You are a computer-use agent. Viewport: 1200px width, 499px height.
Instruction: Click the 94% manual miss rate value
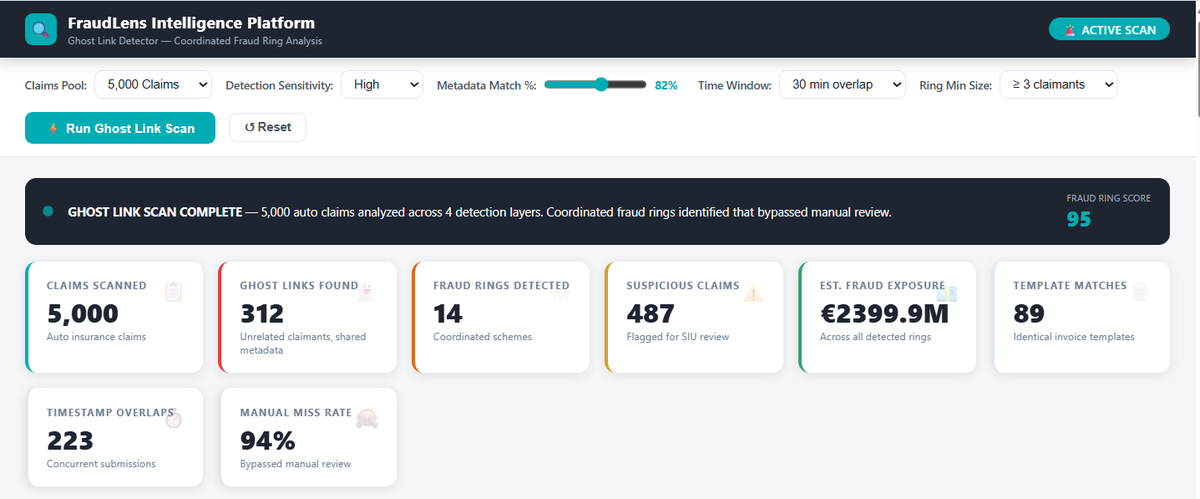(268, 441)
